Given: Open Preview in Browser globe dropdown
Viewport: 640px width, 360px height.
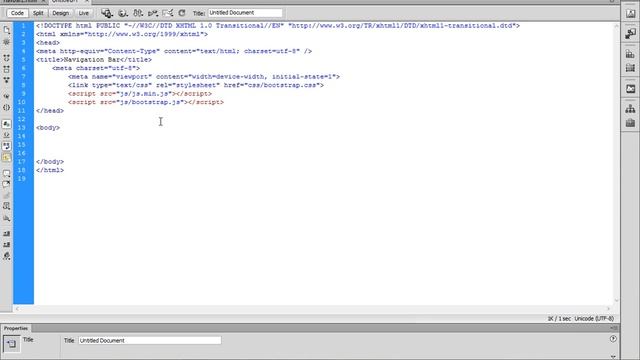Looking at the screenshot, I should click(122, 13).
